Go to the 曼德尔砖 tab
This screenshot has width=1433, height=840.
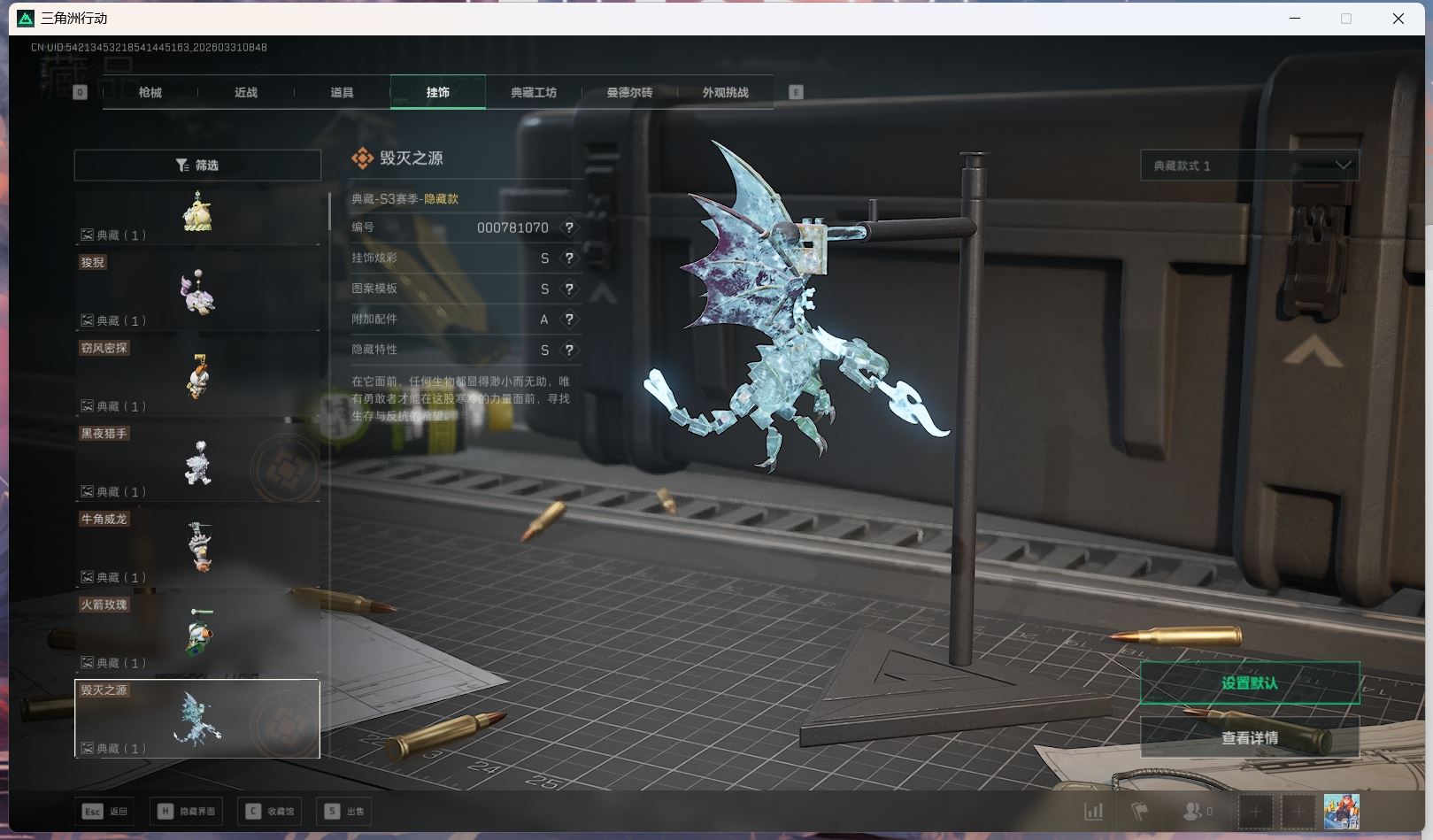click(629, 92)
